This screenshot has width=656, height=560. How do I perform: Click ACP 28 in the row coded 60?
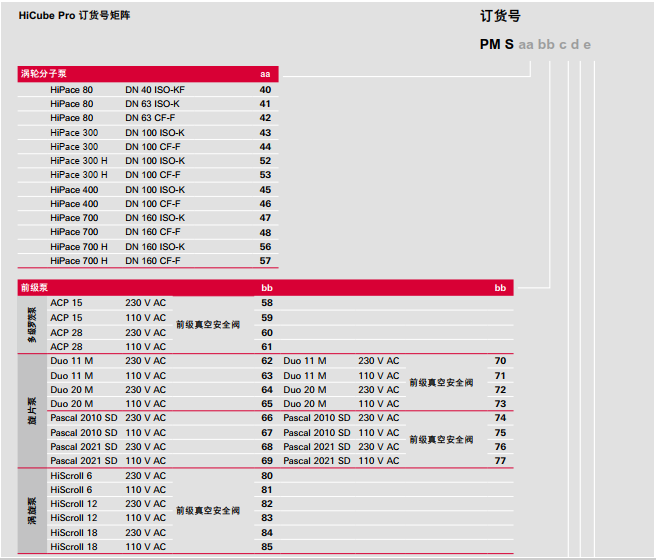(x=66, y=333)
